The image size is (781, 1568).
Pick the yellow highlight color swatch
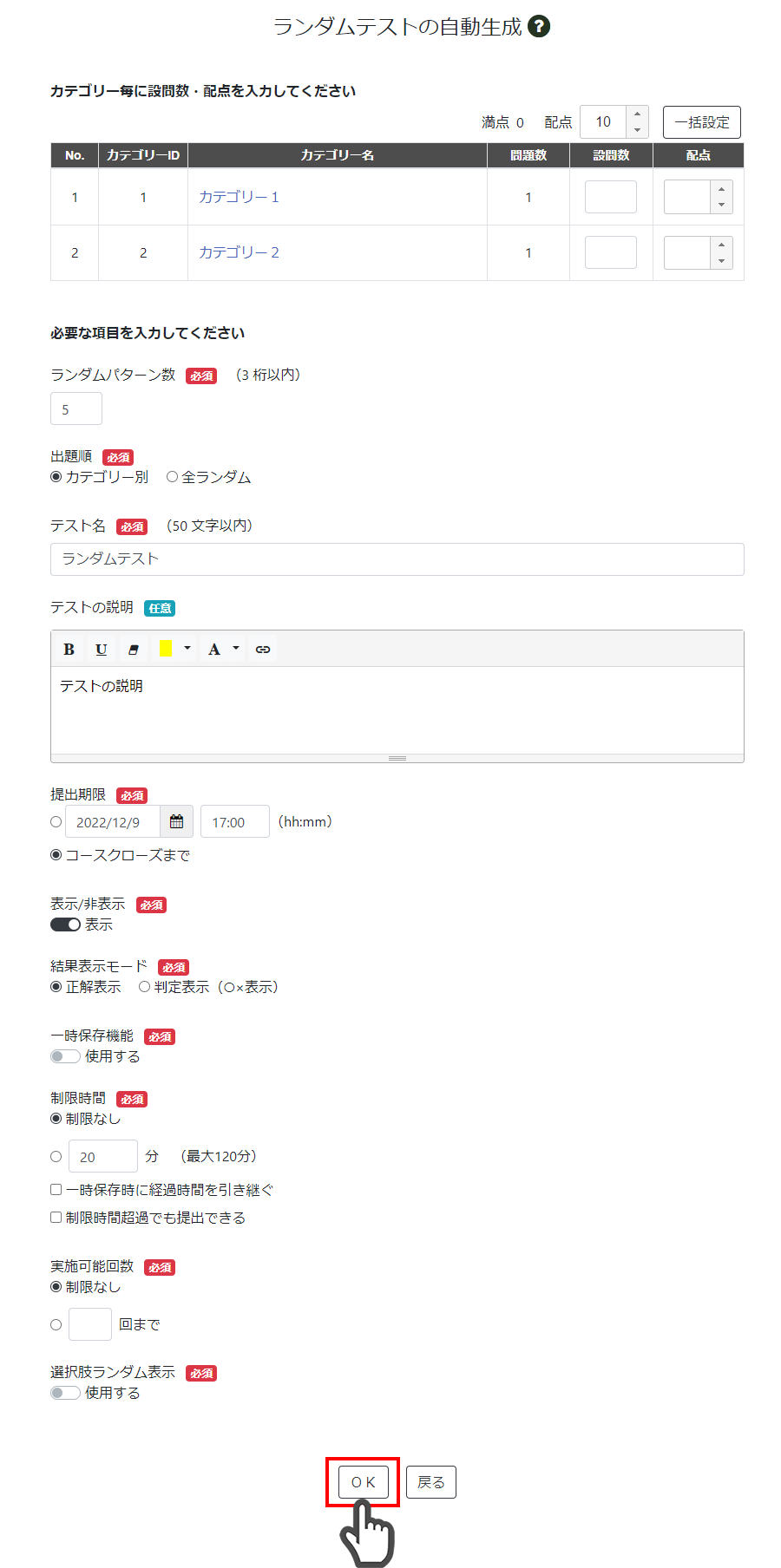click(x=166, y=649)
